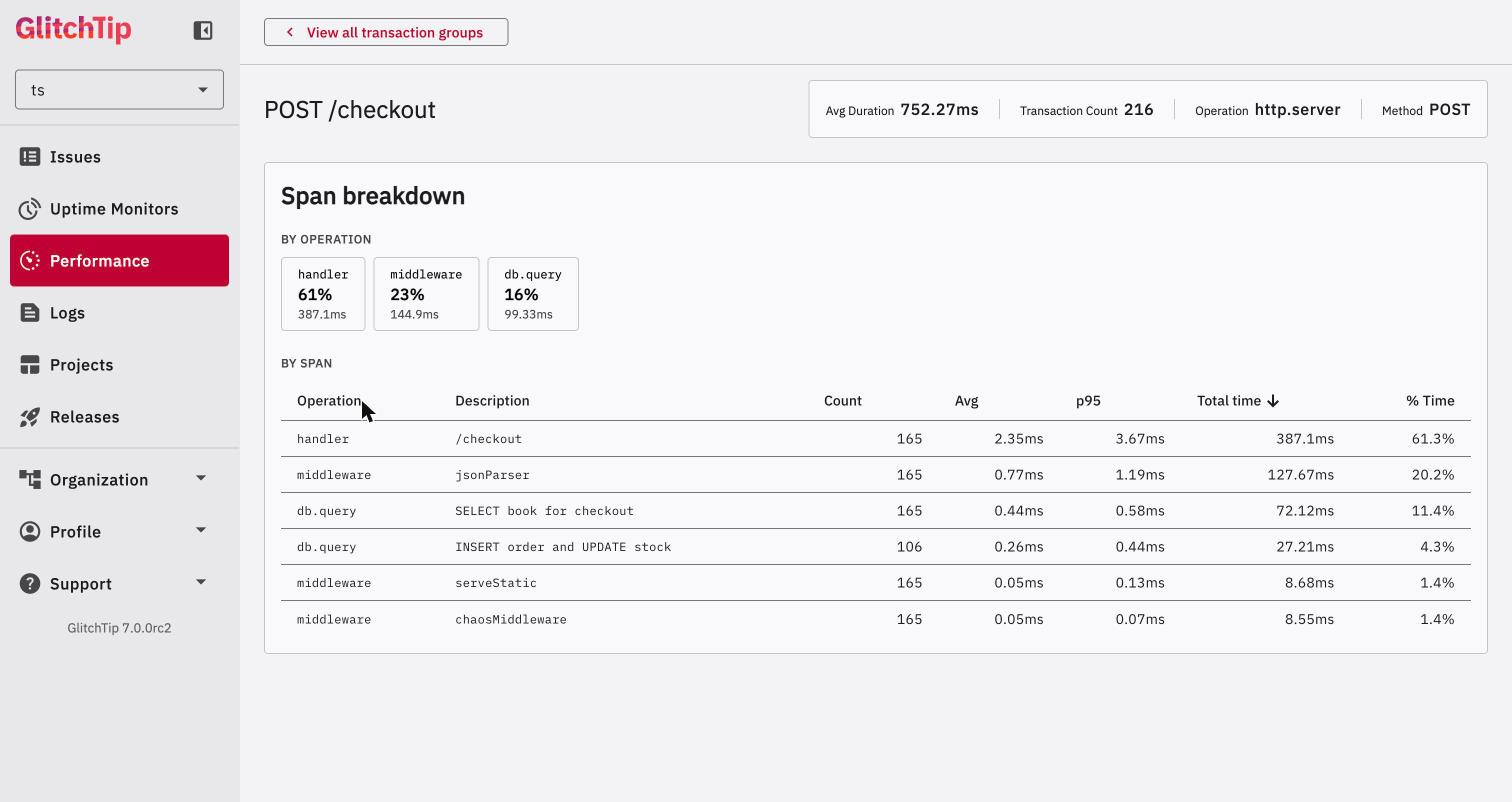Click the Issues list icon

pos(30,157)
